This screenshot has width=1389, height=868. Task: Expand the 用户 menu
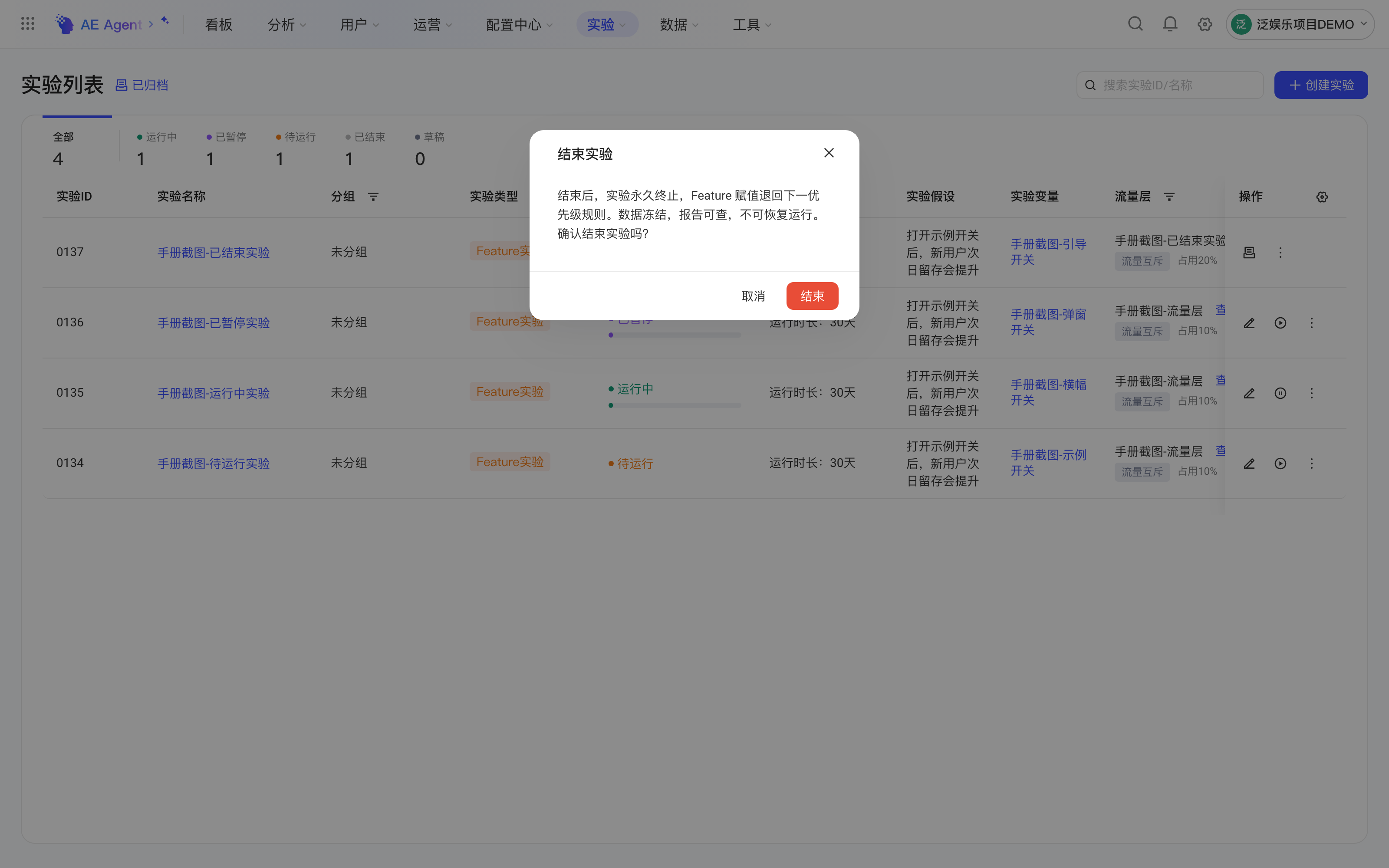359,25
